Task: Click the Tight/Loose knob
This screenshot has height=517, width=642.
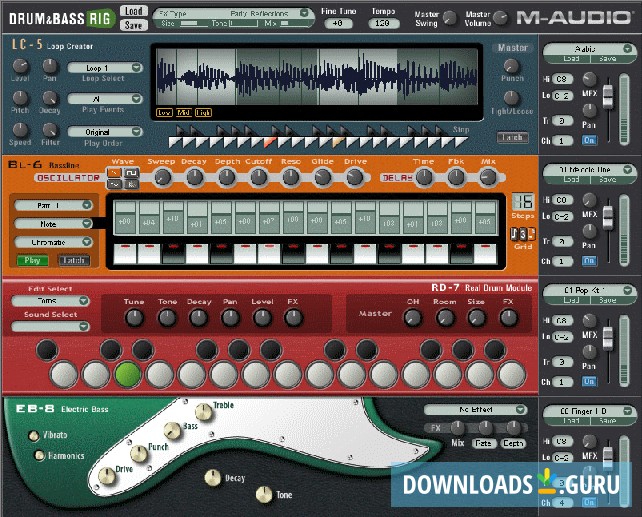Action: click(x=511, y=98)
